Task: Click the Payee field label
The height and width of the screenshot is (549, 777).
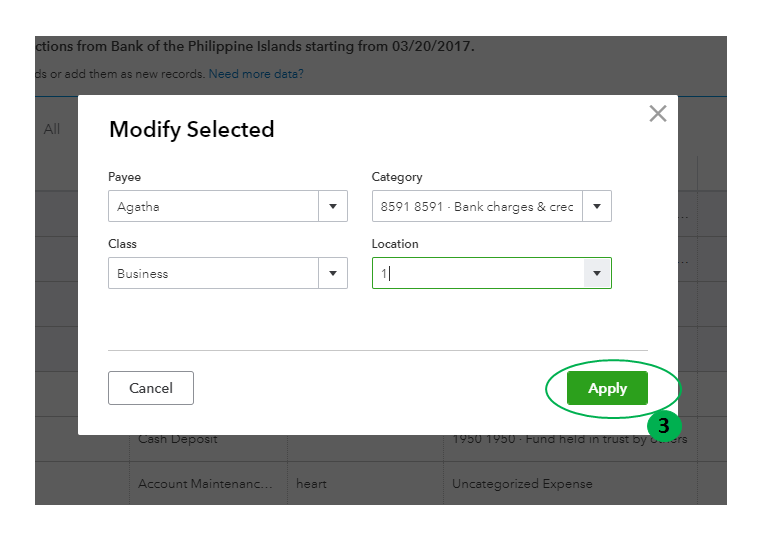Action: [x=125, y=177]
